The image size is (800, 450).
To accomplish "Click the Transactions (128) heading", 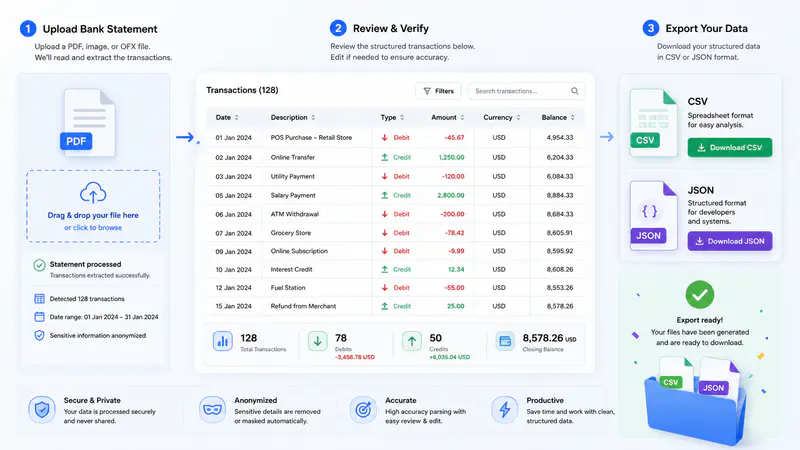I will 242,90.
